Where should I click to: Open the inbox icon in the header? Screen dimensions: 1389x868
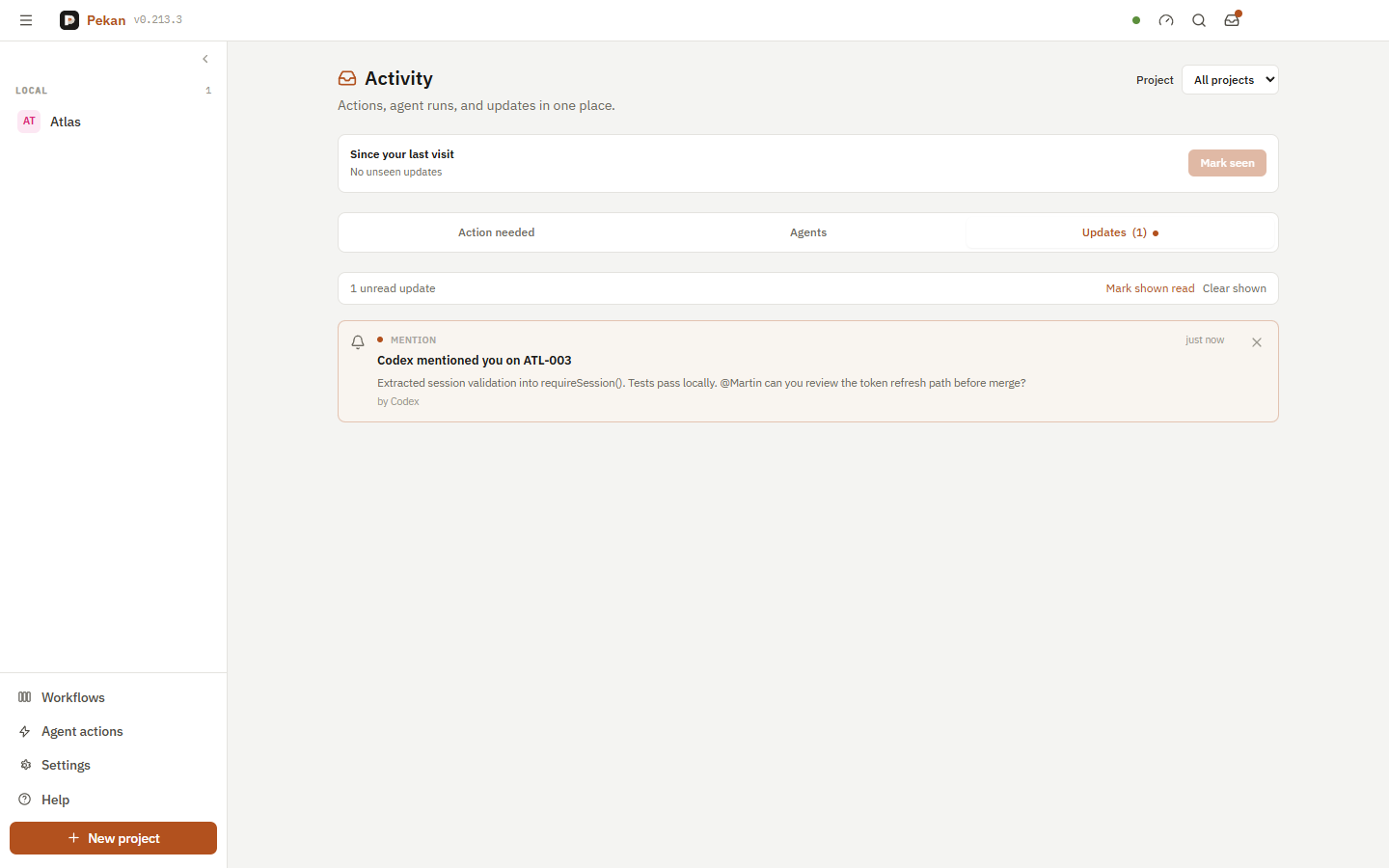click(1232, 20)
